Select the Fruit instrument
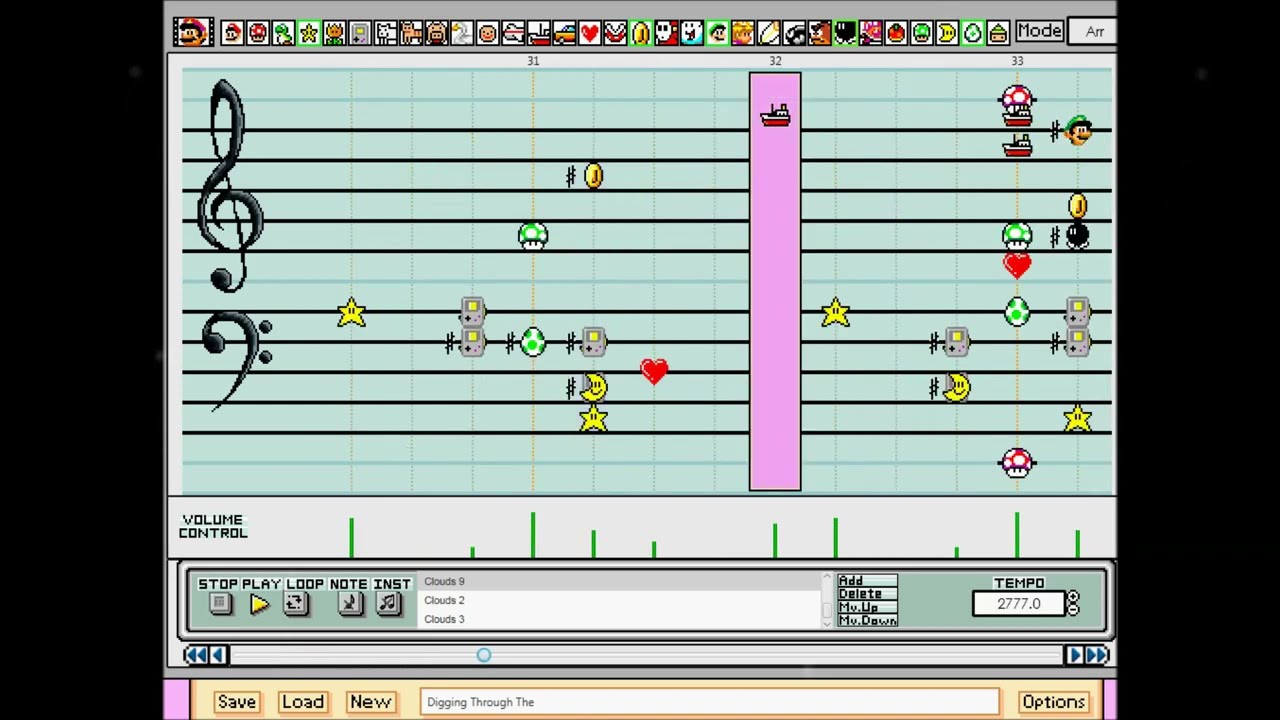The width and height of the screenshot is (1280, 720). tap(896, 33)
